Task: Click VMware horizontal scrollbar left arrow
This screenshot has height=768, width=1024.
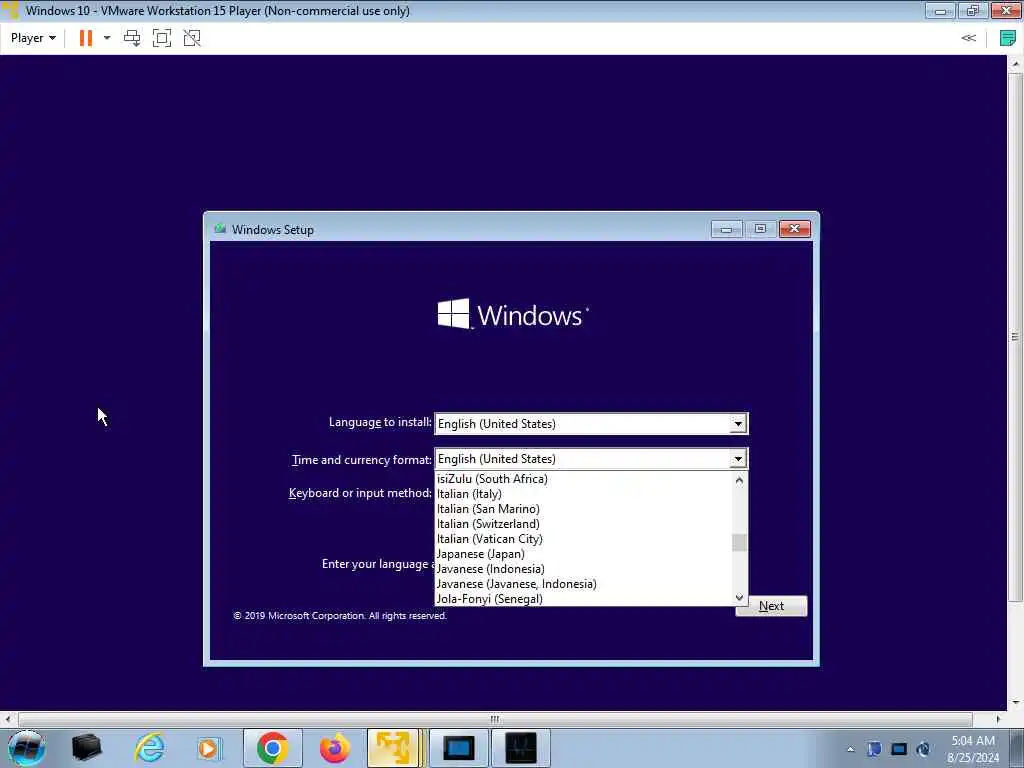Action: click(x=7, y=719)
